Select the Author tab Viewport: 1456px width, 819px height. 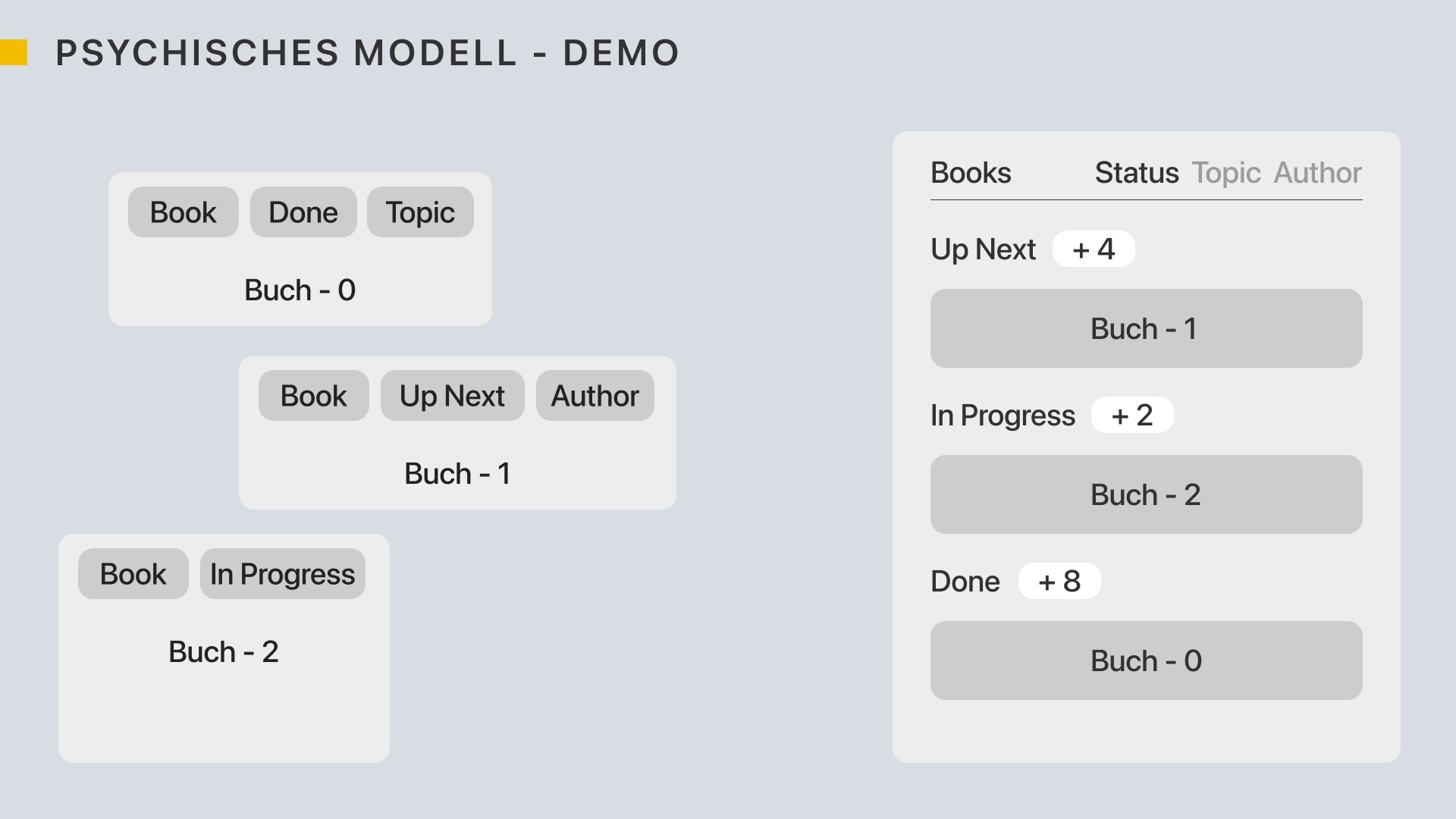click(x=1317, y=173)
